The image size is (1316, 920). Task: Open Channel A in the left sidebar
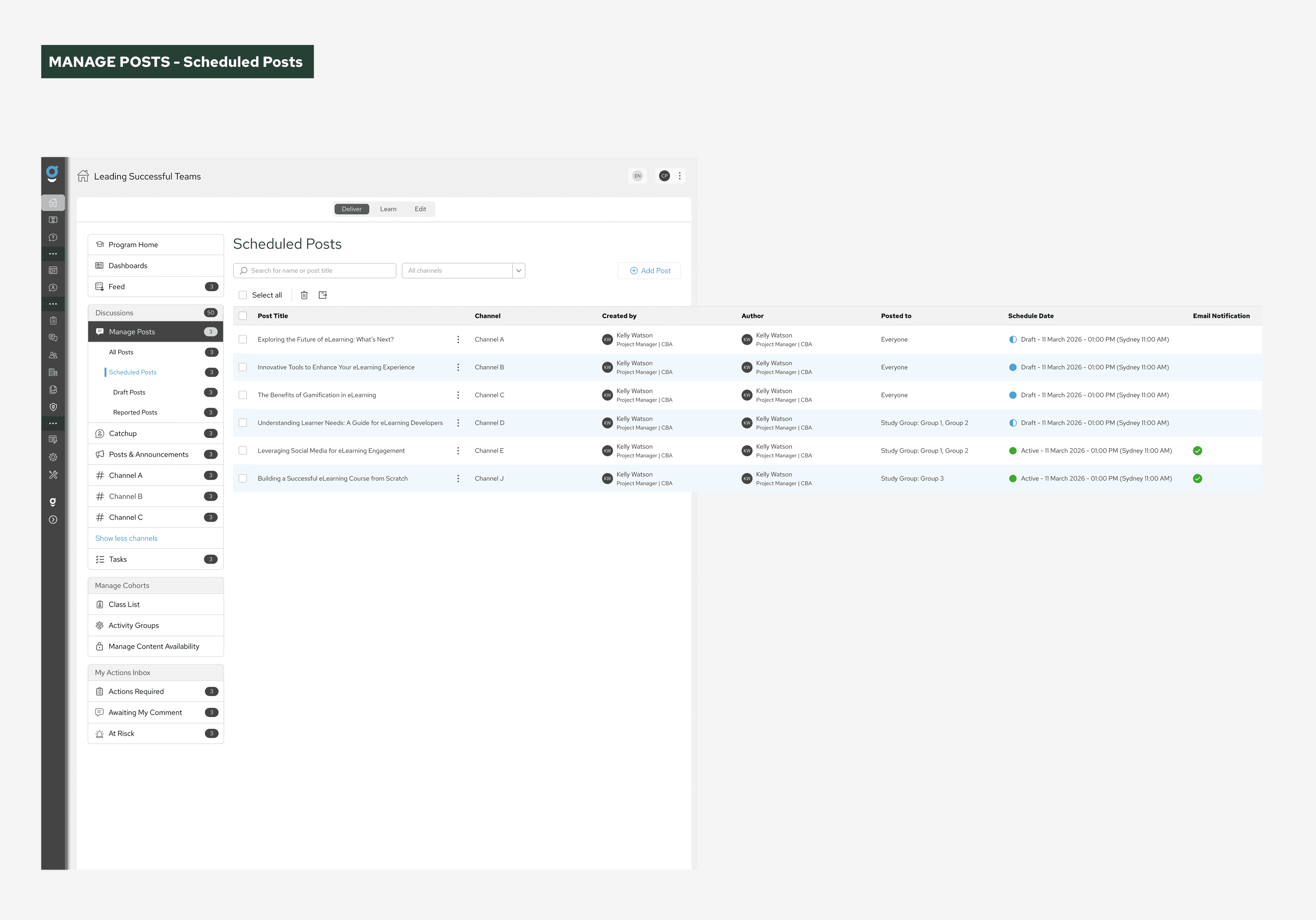click(155, 476)
